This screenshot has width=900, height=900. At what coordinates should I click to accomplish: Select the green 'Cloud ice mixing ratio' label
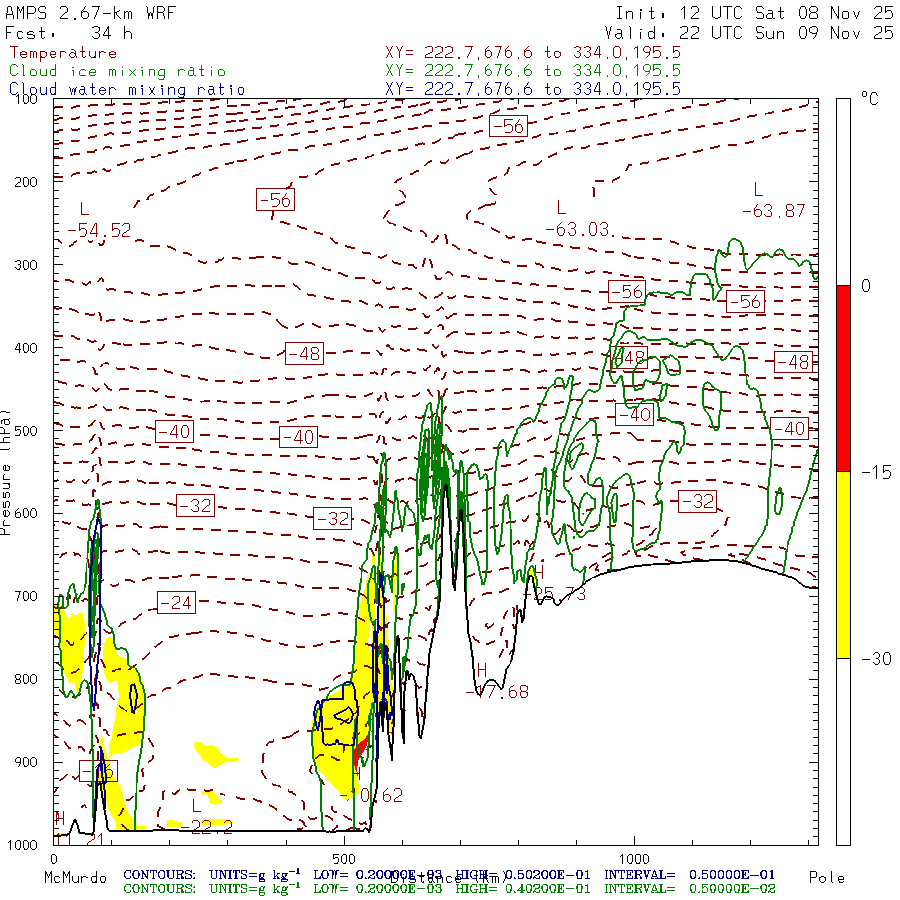(118, 71)
